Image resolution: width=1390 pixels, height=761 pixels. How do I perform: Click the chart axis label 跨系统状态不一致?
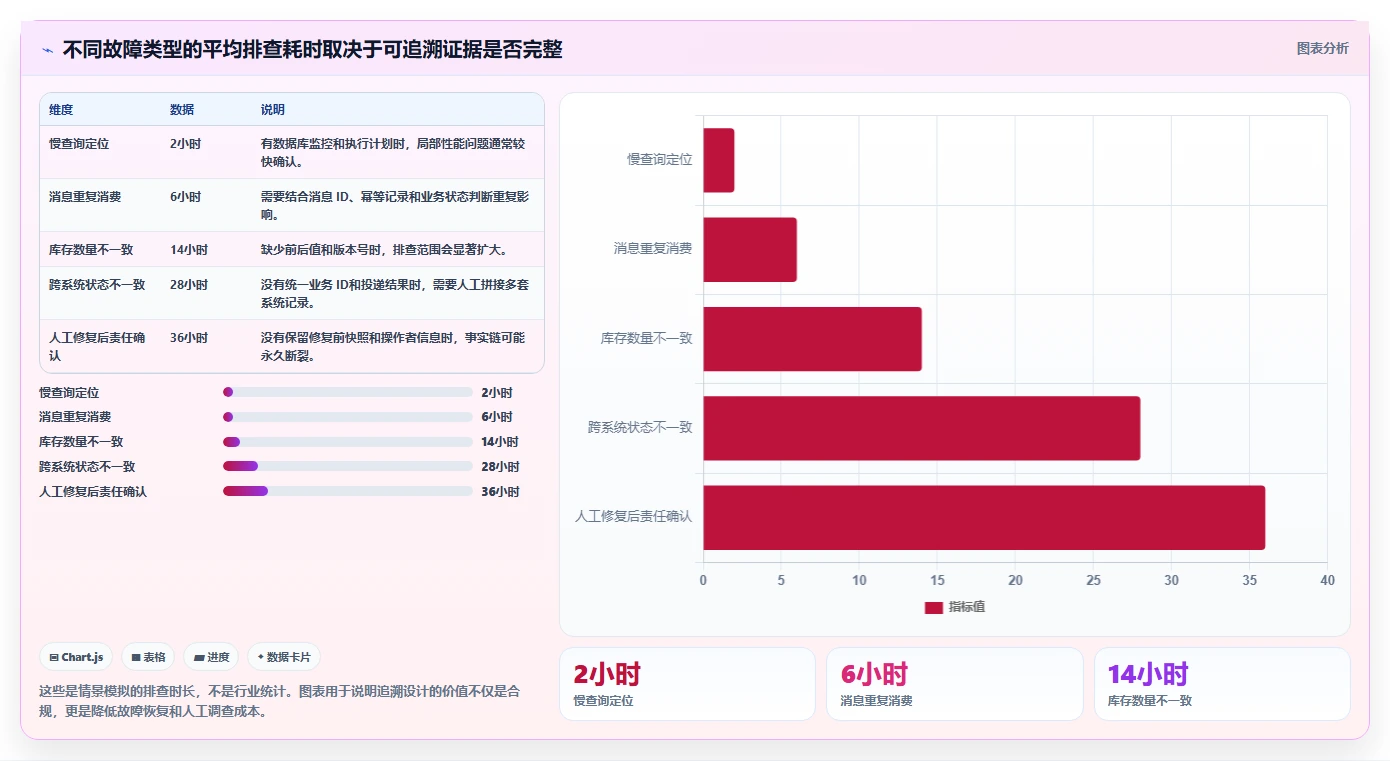pyautogui.click(x=640, y=428)
